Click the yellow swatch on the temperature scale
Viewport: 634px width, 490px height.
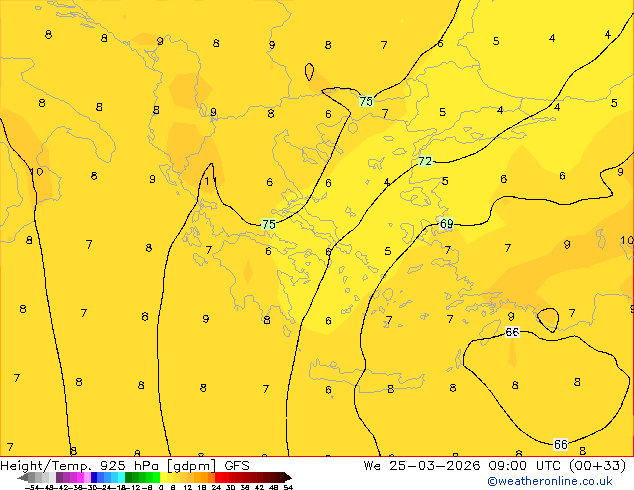(163, 477)
